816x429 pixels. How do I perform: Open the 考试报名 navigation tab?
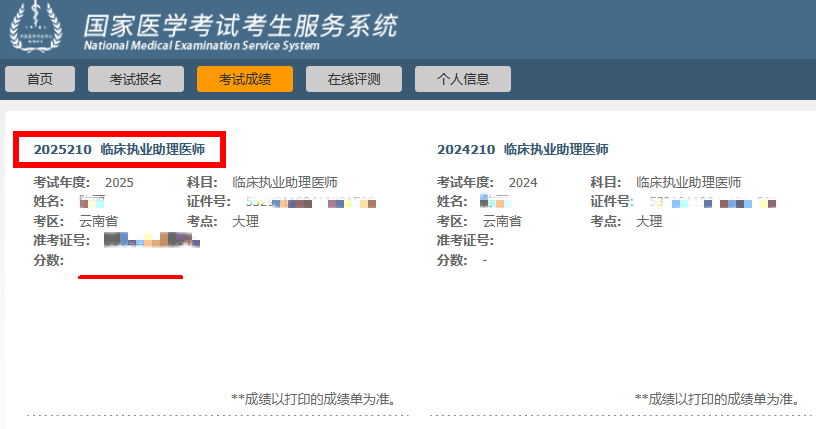point(135,80)
